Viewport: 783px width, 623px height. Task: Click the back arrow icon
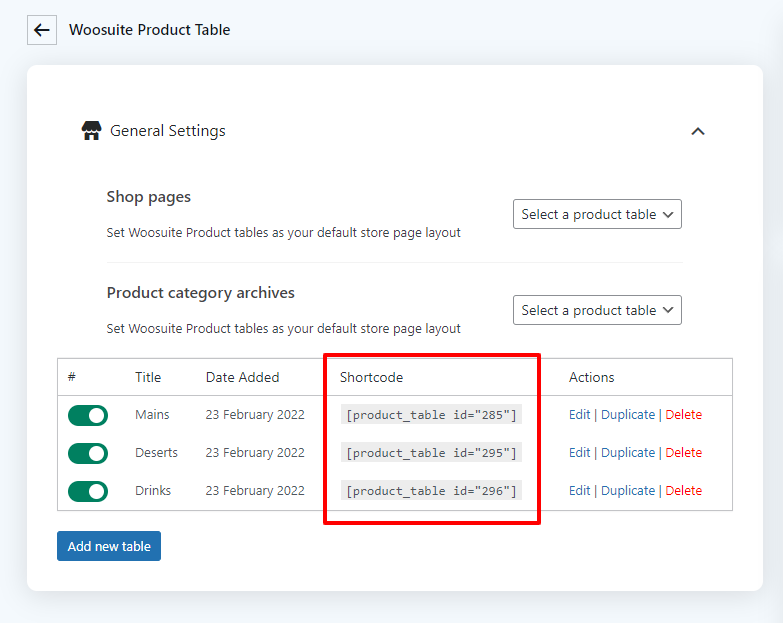pos(41,30)
